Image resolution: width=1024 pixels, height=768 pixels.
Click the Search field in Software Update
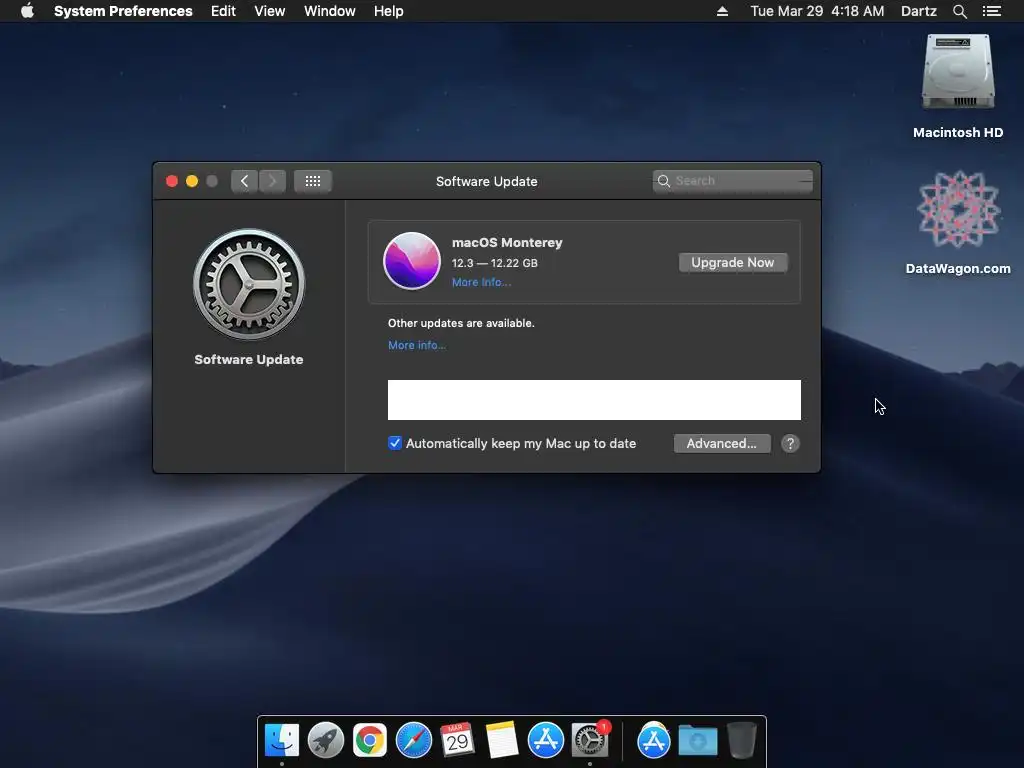click(x=732, y=181)
